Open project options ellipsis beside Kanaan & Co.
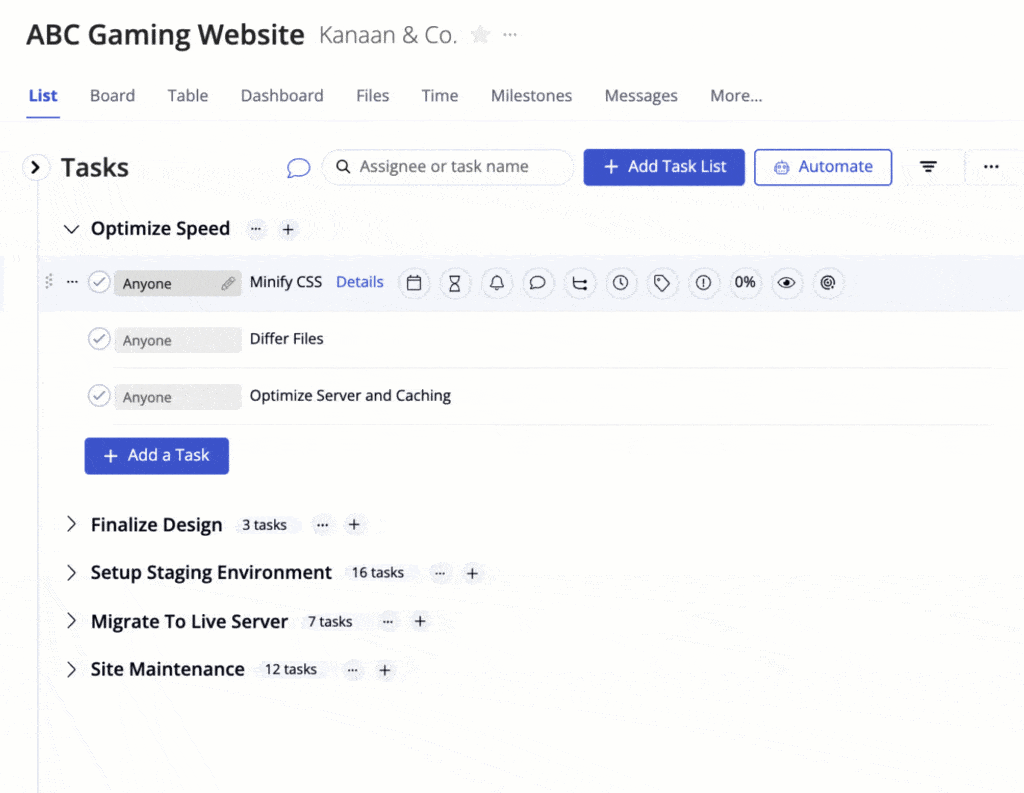Image resolution: width=1024 pixels, height=793 pixels. 510,35
